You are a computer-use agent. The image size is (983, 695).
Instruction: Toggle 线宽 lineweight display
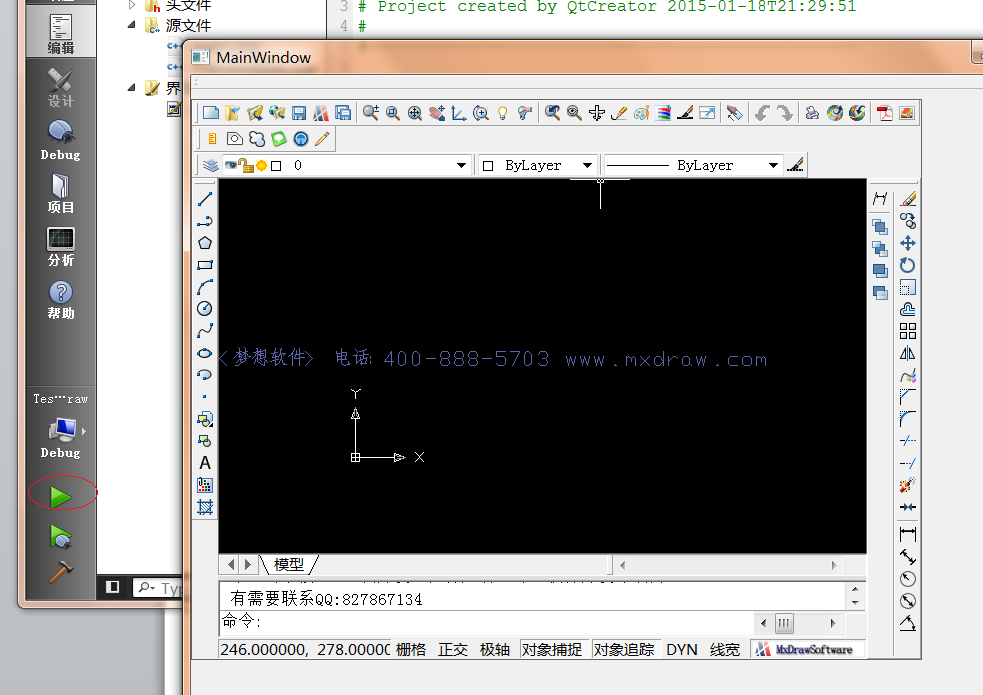[725, 650]
